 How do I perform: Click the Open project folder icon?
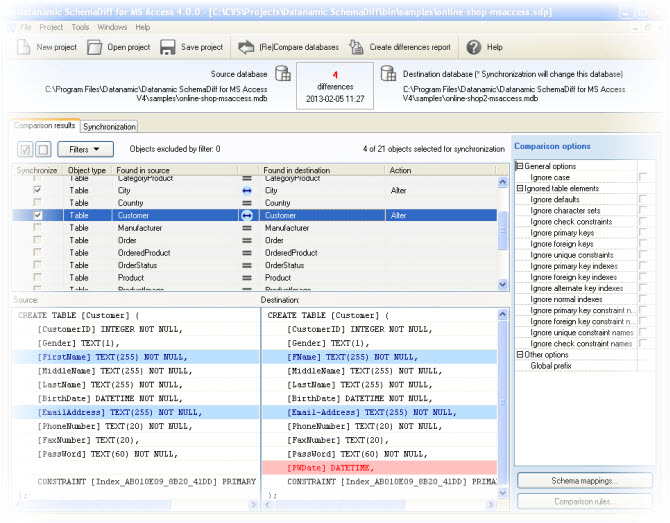point(94,47)
